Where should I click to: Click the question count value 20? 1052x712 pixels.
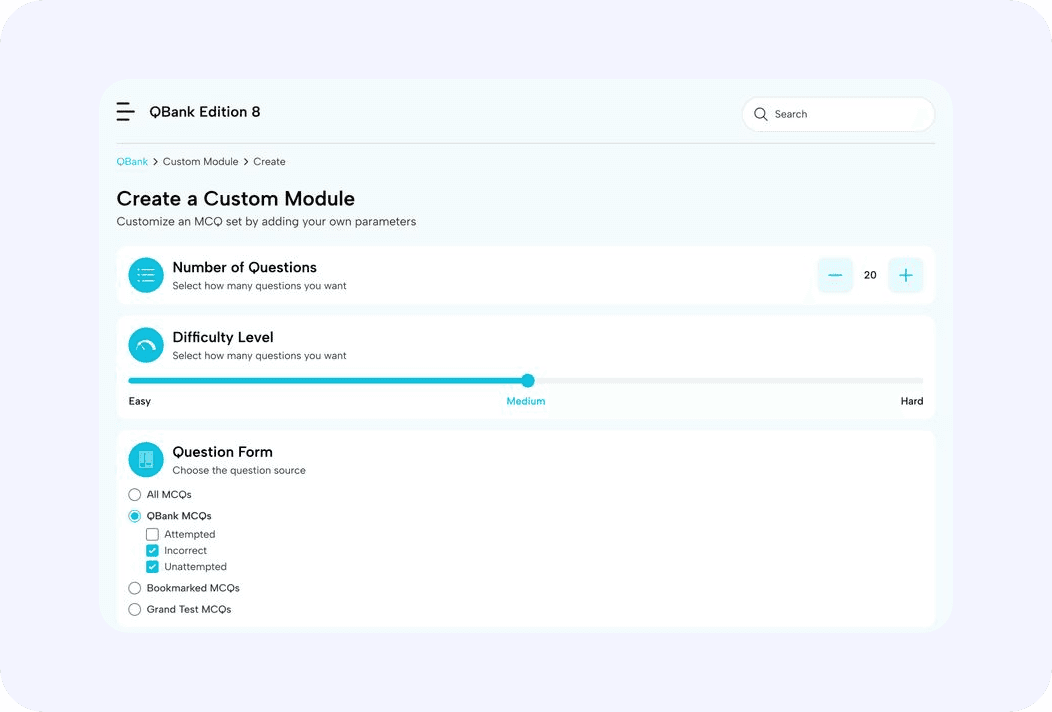pyautogui.click(x=870, y=275)
